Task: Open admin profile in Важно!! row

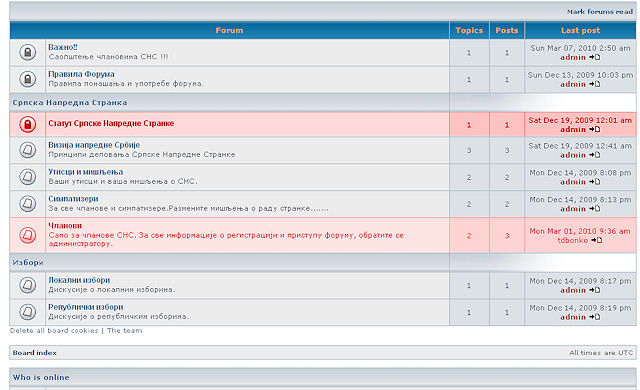Action: [x=573, y=57]
